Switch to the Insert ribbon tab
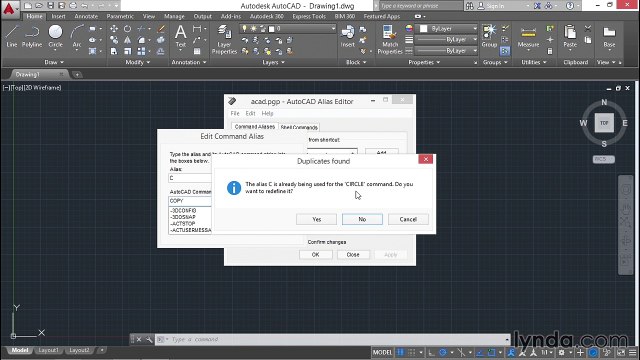 [x=58, y=16]
